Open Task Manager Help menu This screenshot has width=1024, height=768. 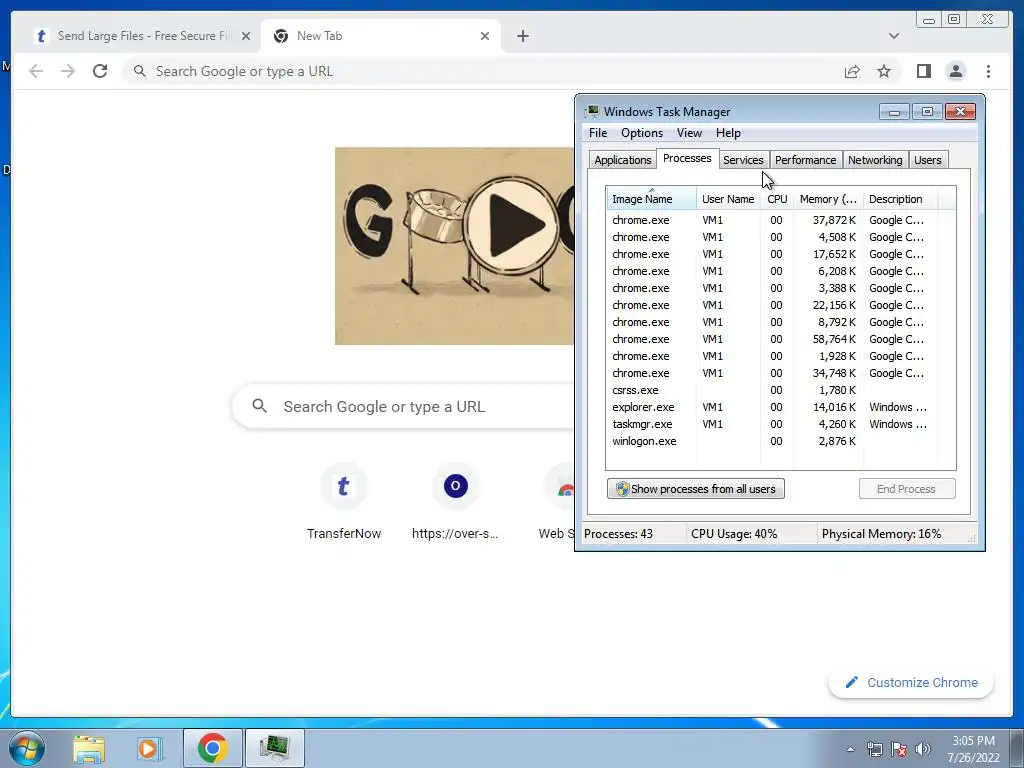[x=728, y=133]
